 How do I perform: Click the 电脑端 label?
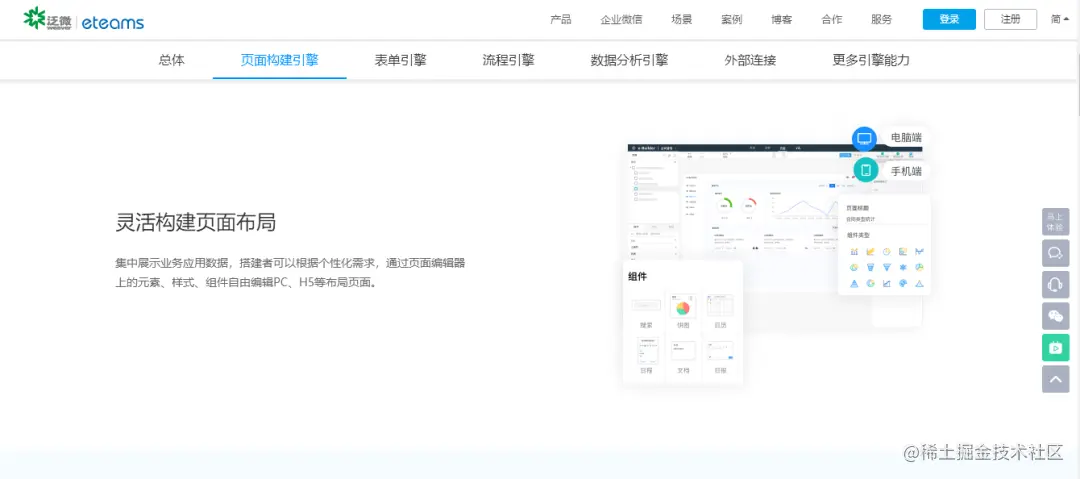(x=906, y=138)
